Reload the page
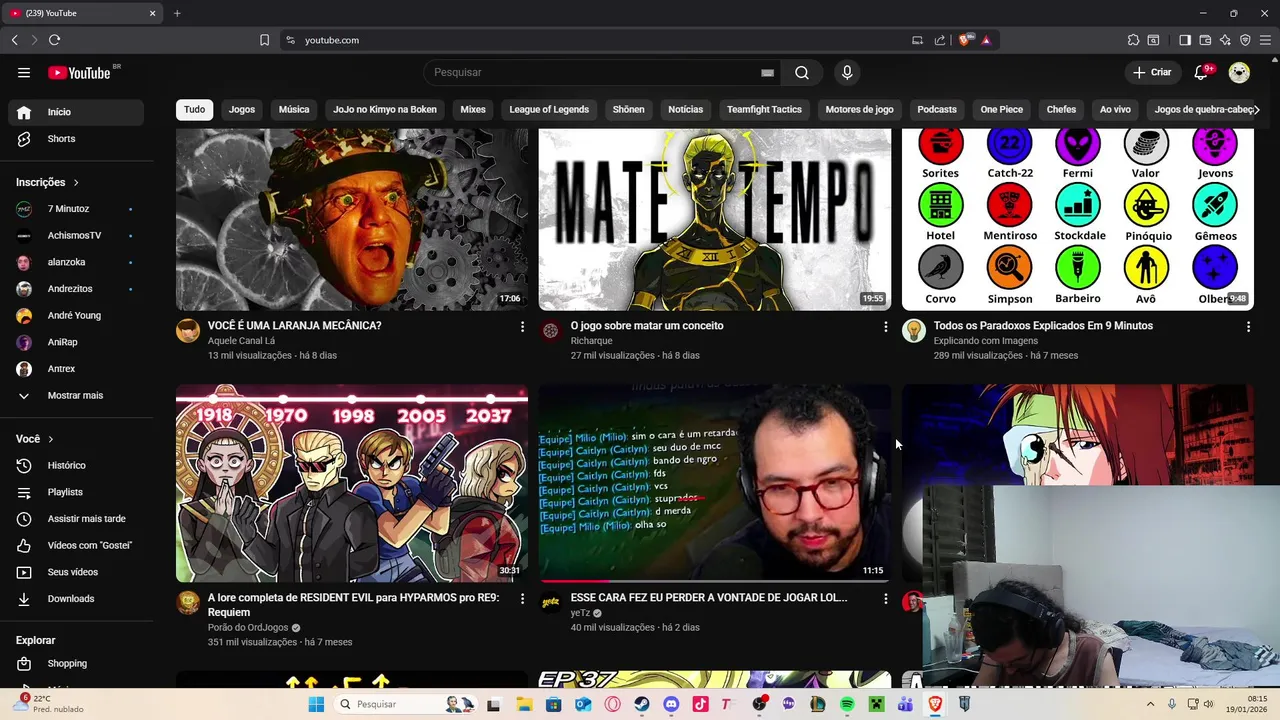Image resolution: width=1280 pixels, height=720 pixels. click(x=54, y=40)
